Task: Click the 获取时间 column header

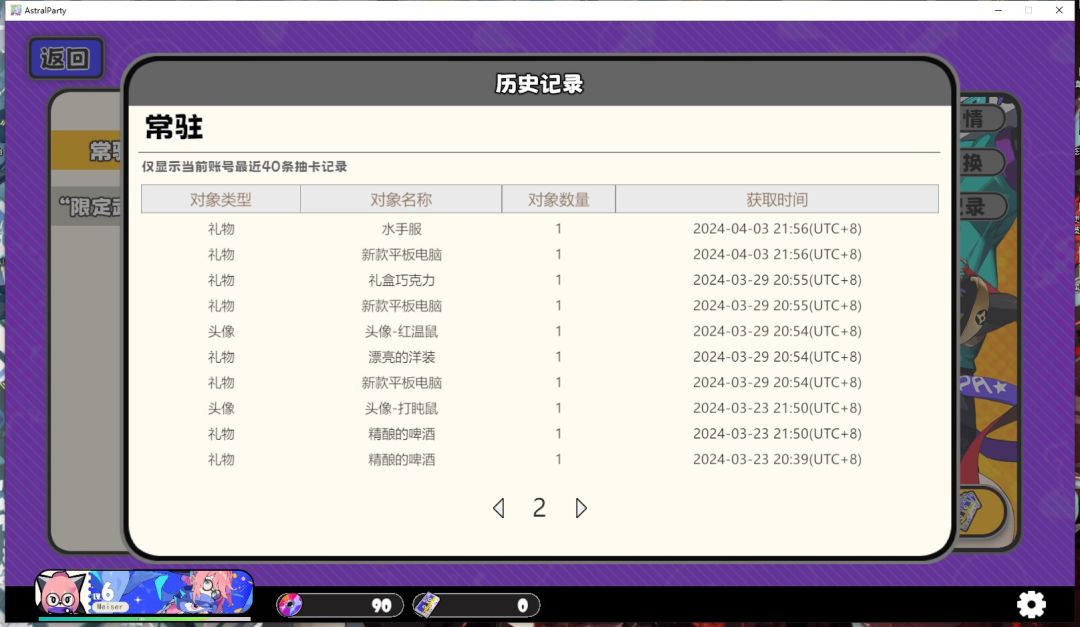Action: pyautogui.click(x=777, y=199)
